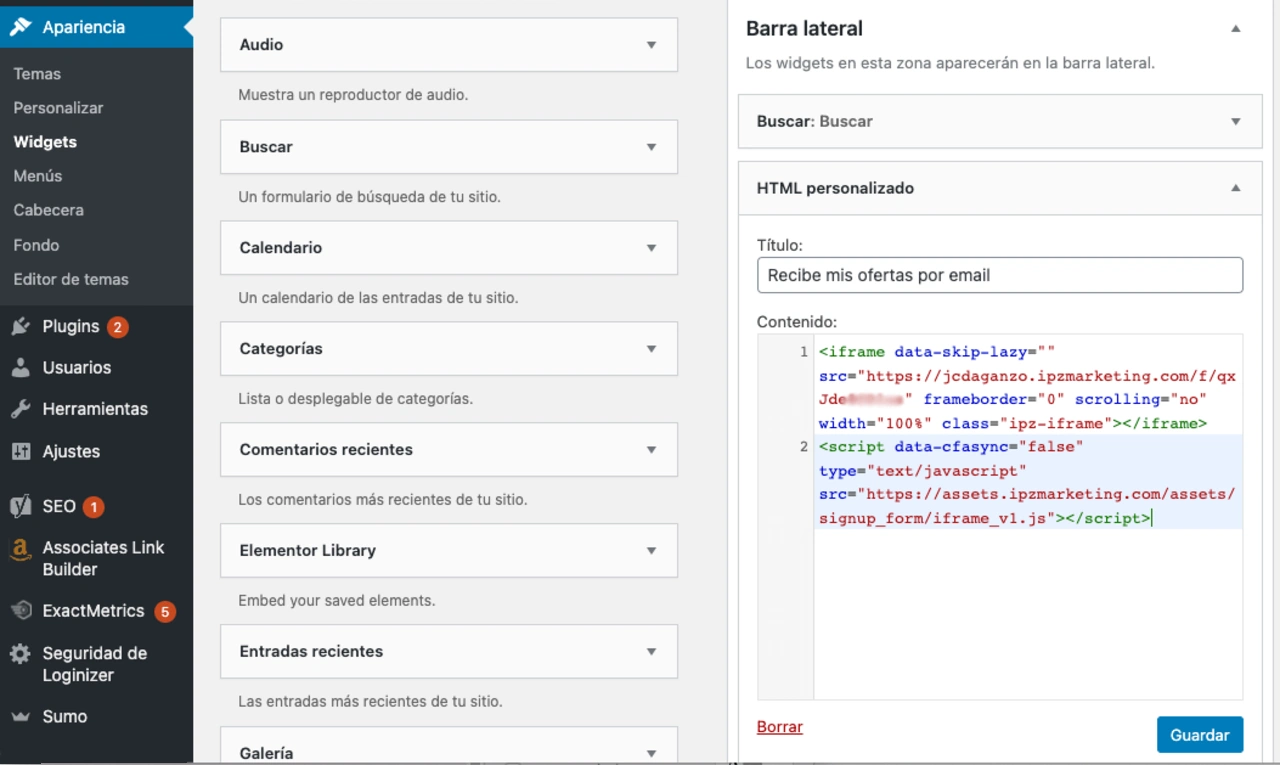1280x765 pixels.
Task: Expand the Galería widget
Action: [x=651, y=753]
